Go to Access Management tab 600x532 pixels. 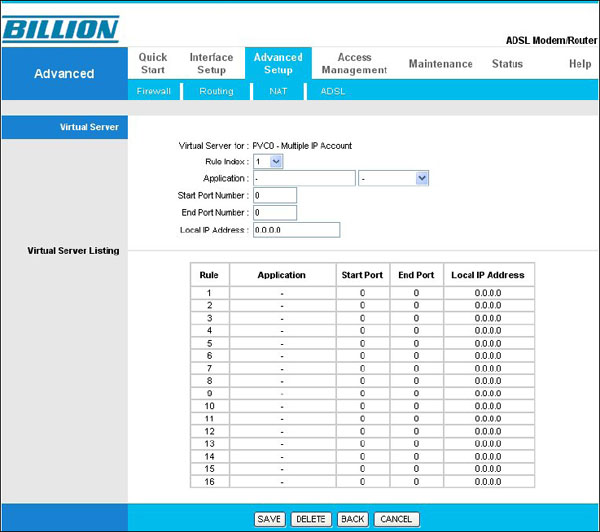pos(354,64)
